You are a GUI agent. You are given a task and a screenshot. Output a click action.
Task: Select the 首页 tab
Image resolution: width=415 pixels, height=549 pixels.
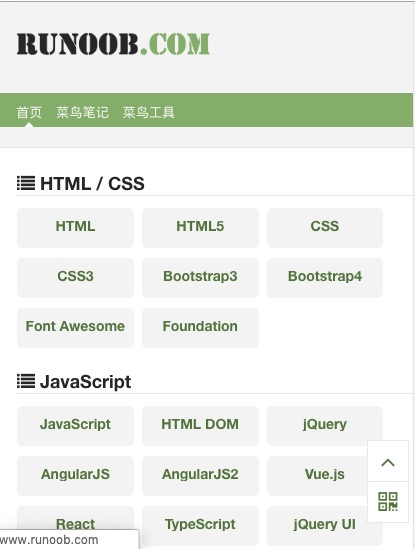pyautogui.click(x=29, y=112)
